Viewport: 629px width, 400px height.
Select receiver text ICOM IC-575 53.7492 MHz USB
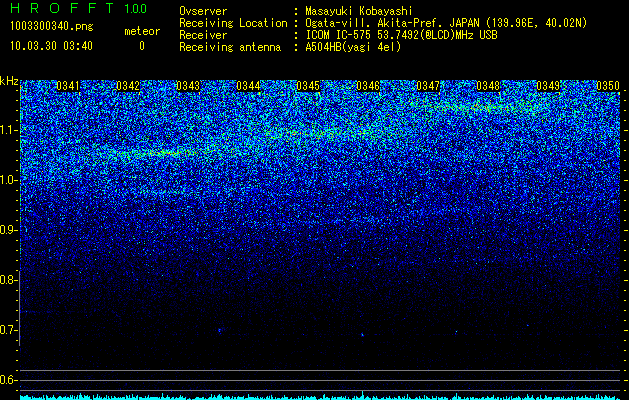tap(401, 35)
